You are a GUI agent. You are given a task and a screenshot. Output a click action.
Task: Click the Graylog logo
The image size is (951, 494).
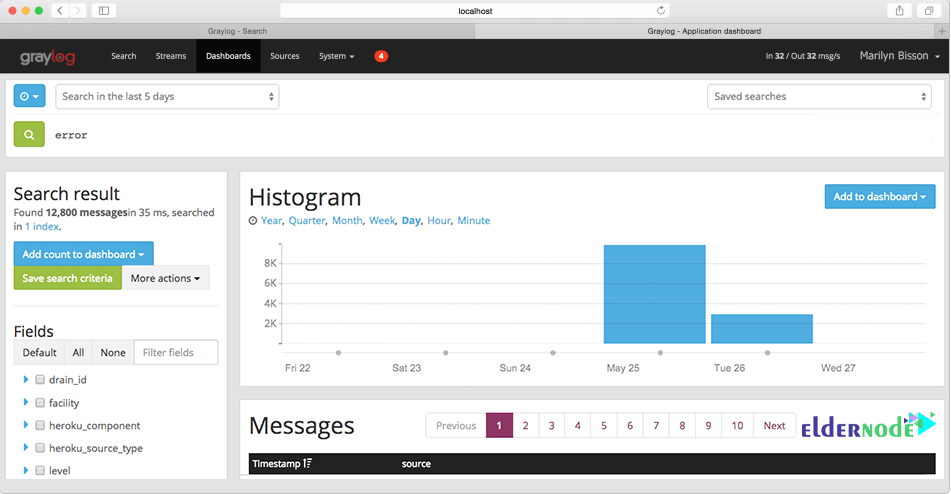pyautogui.click(x=47, y=56)
